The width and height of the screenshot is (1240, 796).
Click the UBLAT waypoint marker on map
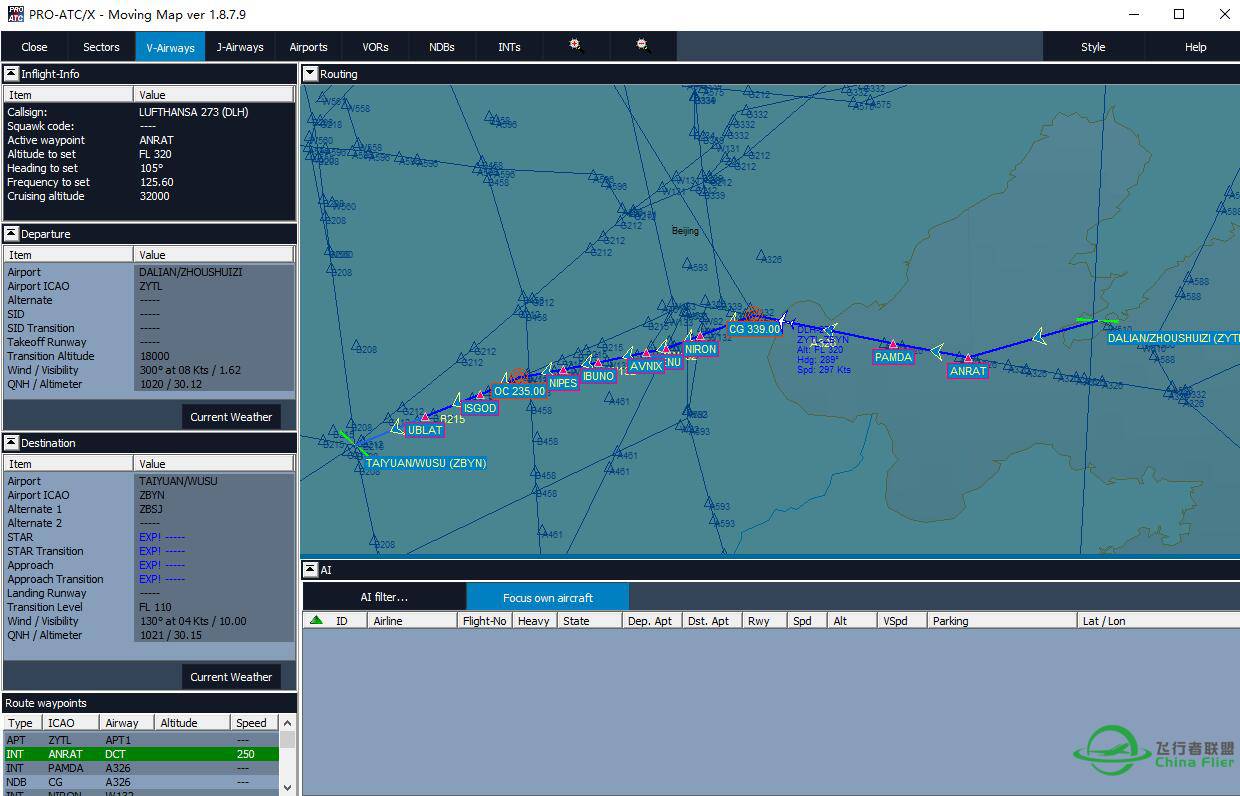425,417
